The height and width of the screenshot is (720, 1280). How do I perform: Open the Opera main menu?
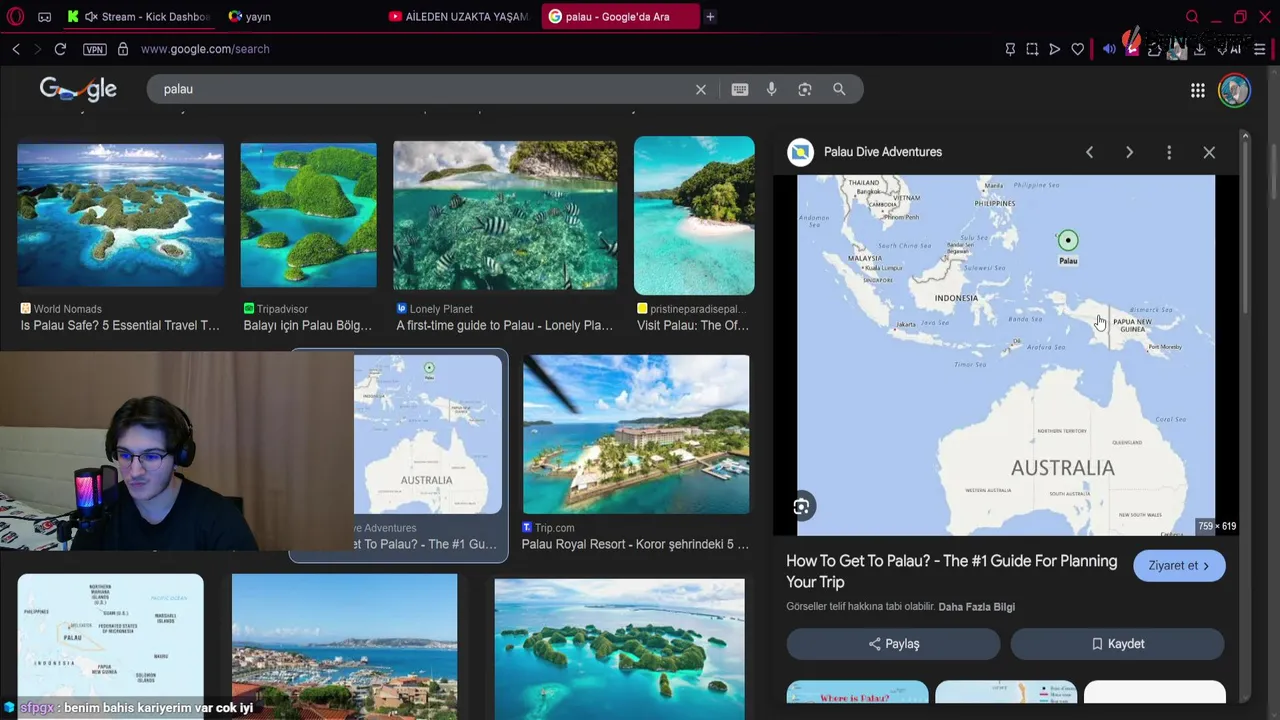15,16
